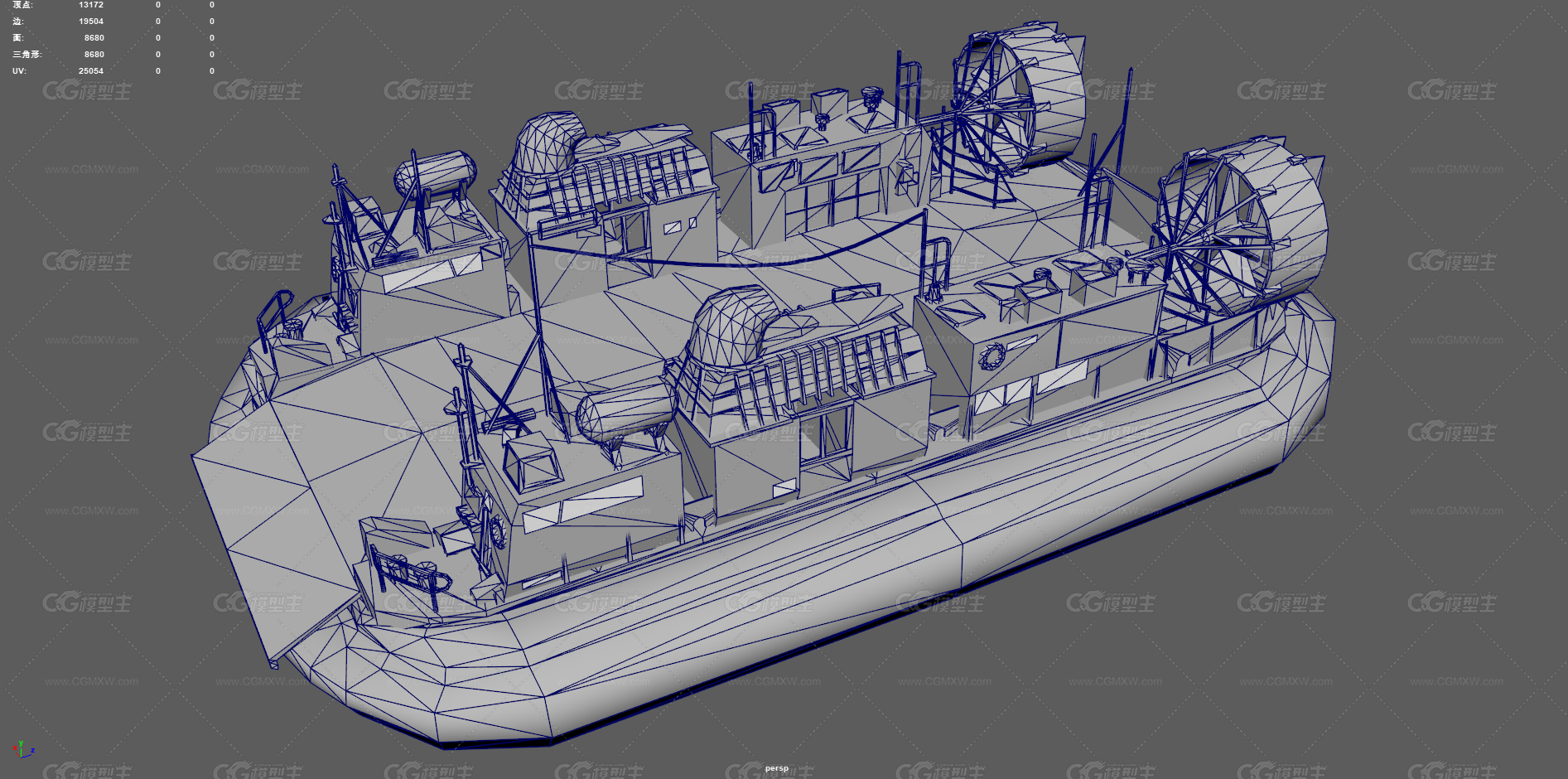Click the "面:" label in the HUD
The width and height of the screenshot is (1568, 779).
pos(18,38)
